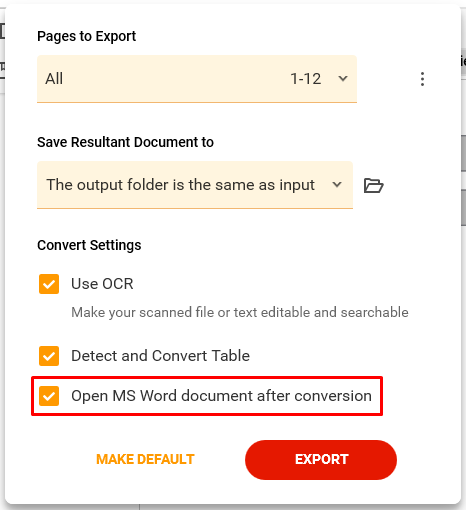
Task: Open the three-dot more options menu
Action: [x=422, y=79]
